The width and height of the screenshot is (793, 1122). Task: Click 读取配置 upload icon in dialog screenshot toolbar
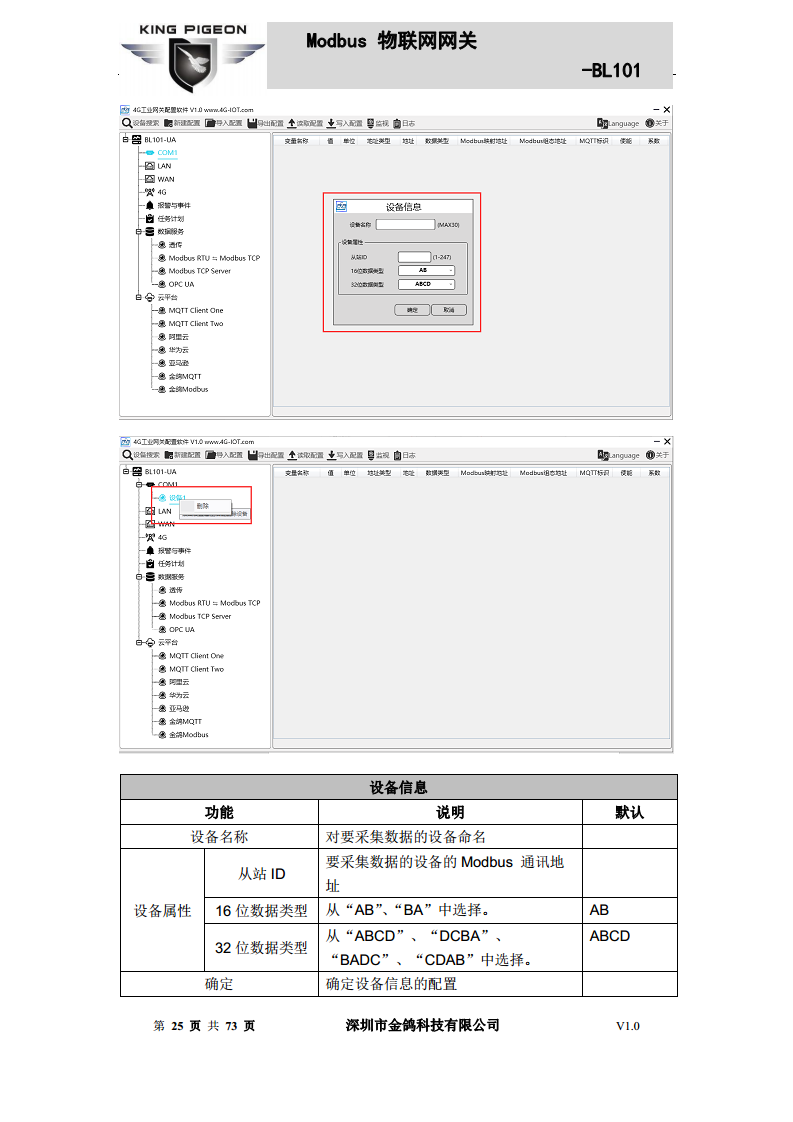(x=292, y=123)
